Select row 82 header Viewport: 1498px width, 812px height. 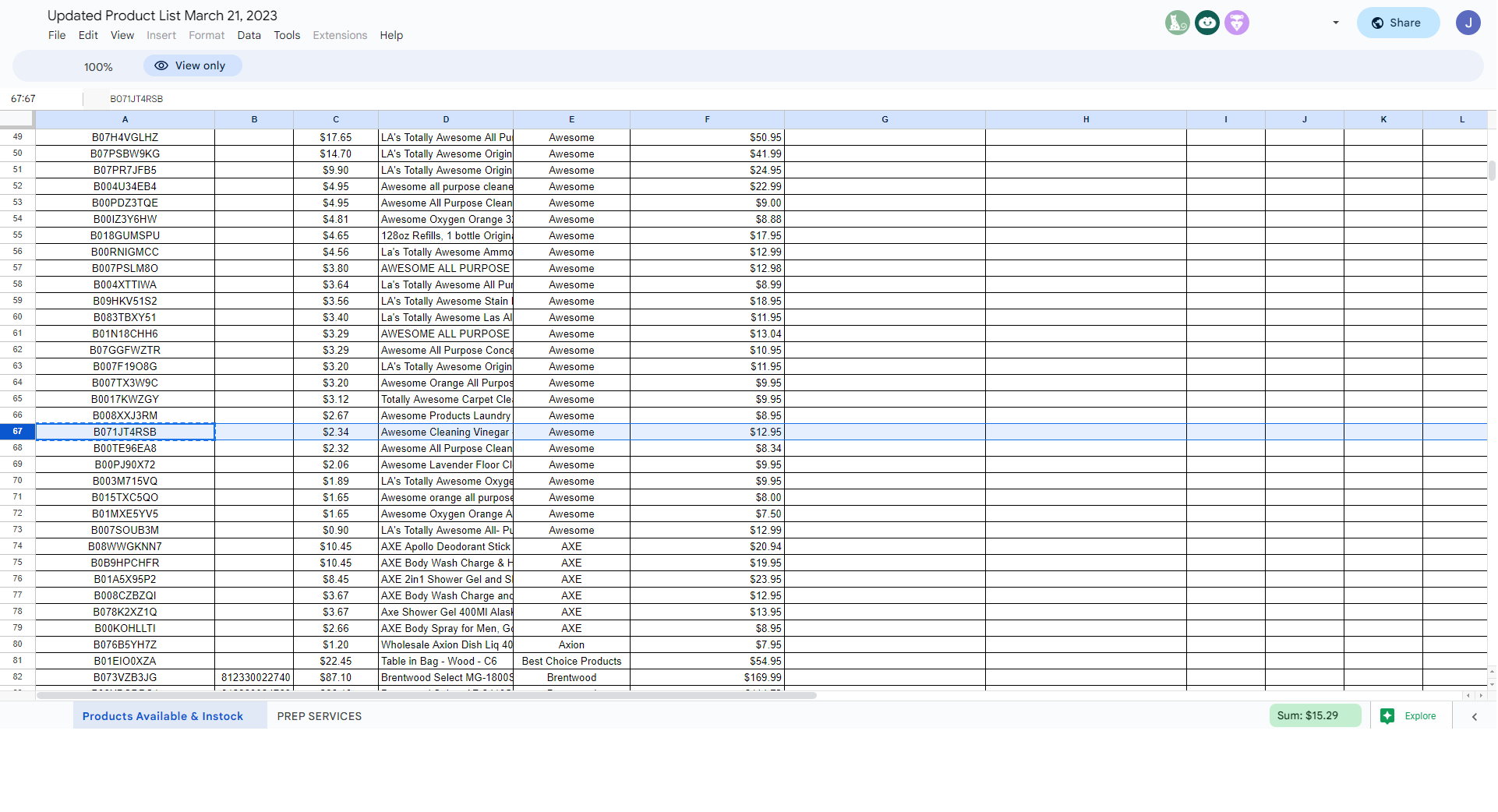[17, 677]
